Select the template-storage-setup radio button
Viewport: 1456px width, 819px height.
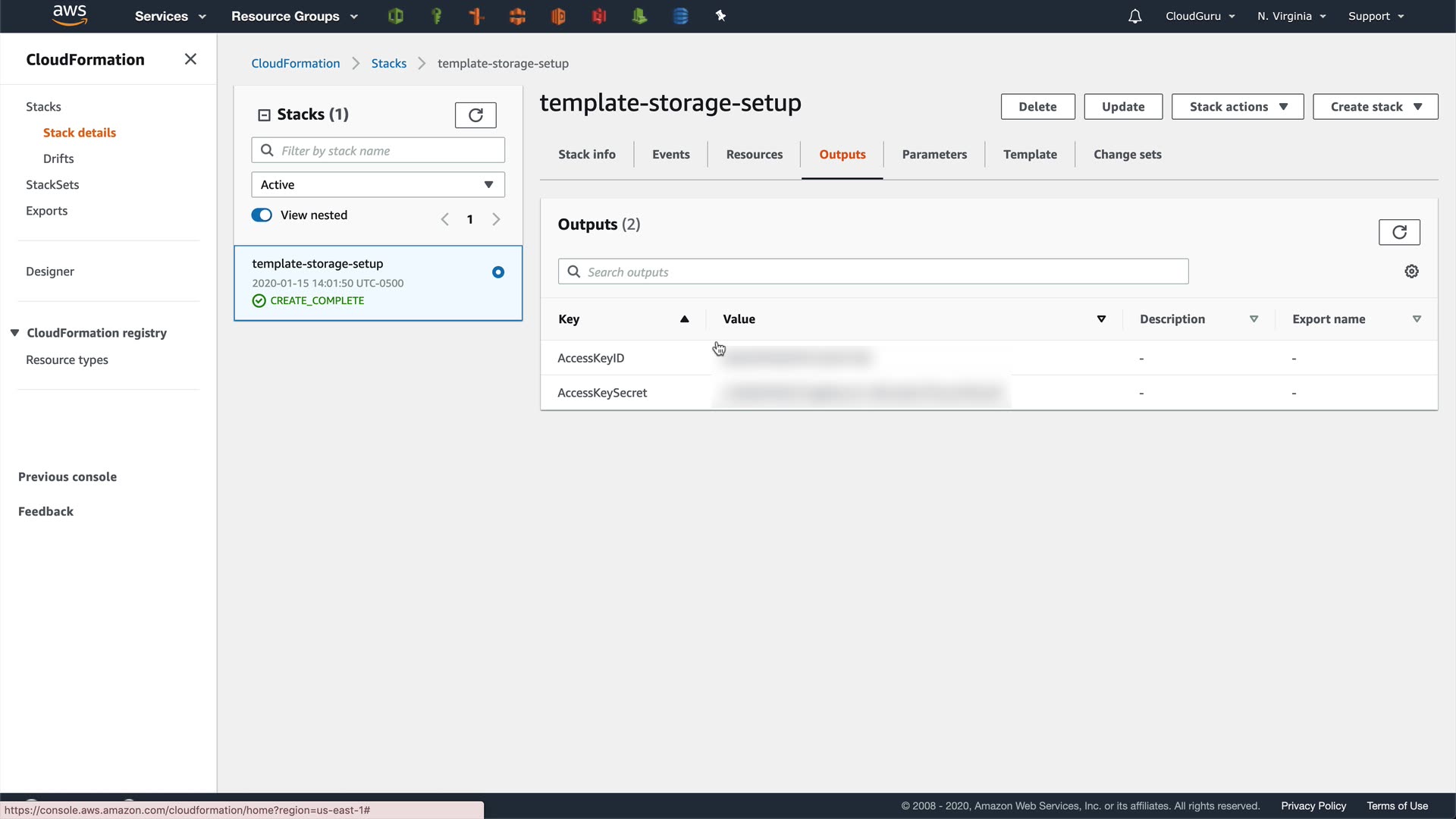click(498, 272)
